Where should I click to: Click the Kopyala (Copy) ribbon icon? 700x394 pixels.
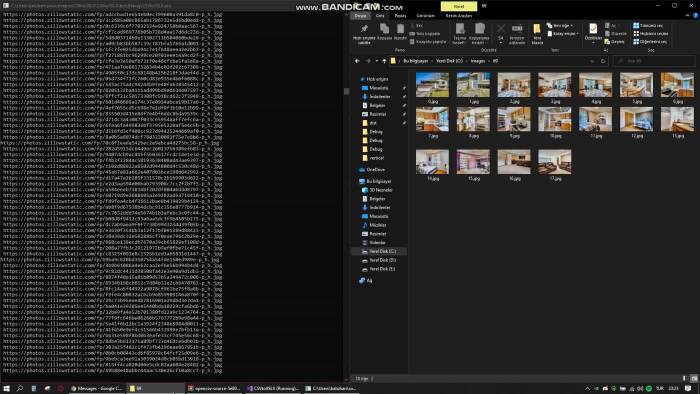pos(384,29)
